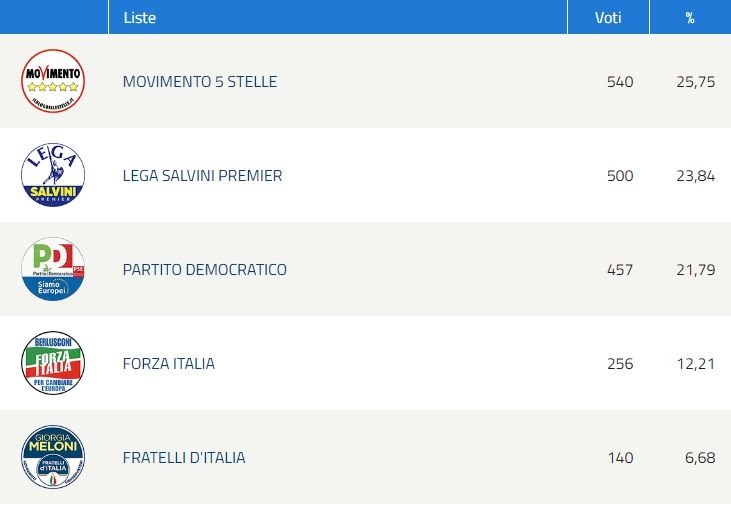This screenshot has height=505, width=731.
Task: Click the Partito Democratico logo
Action: click(x=53, y=269)
